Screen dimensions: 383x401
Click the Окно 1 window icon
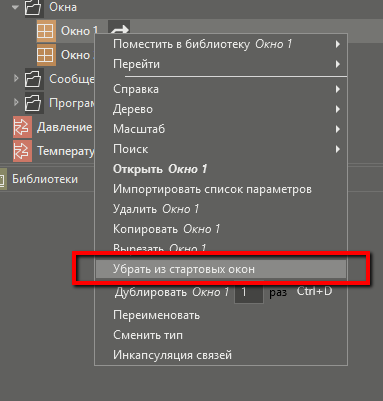click(46, 31)
